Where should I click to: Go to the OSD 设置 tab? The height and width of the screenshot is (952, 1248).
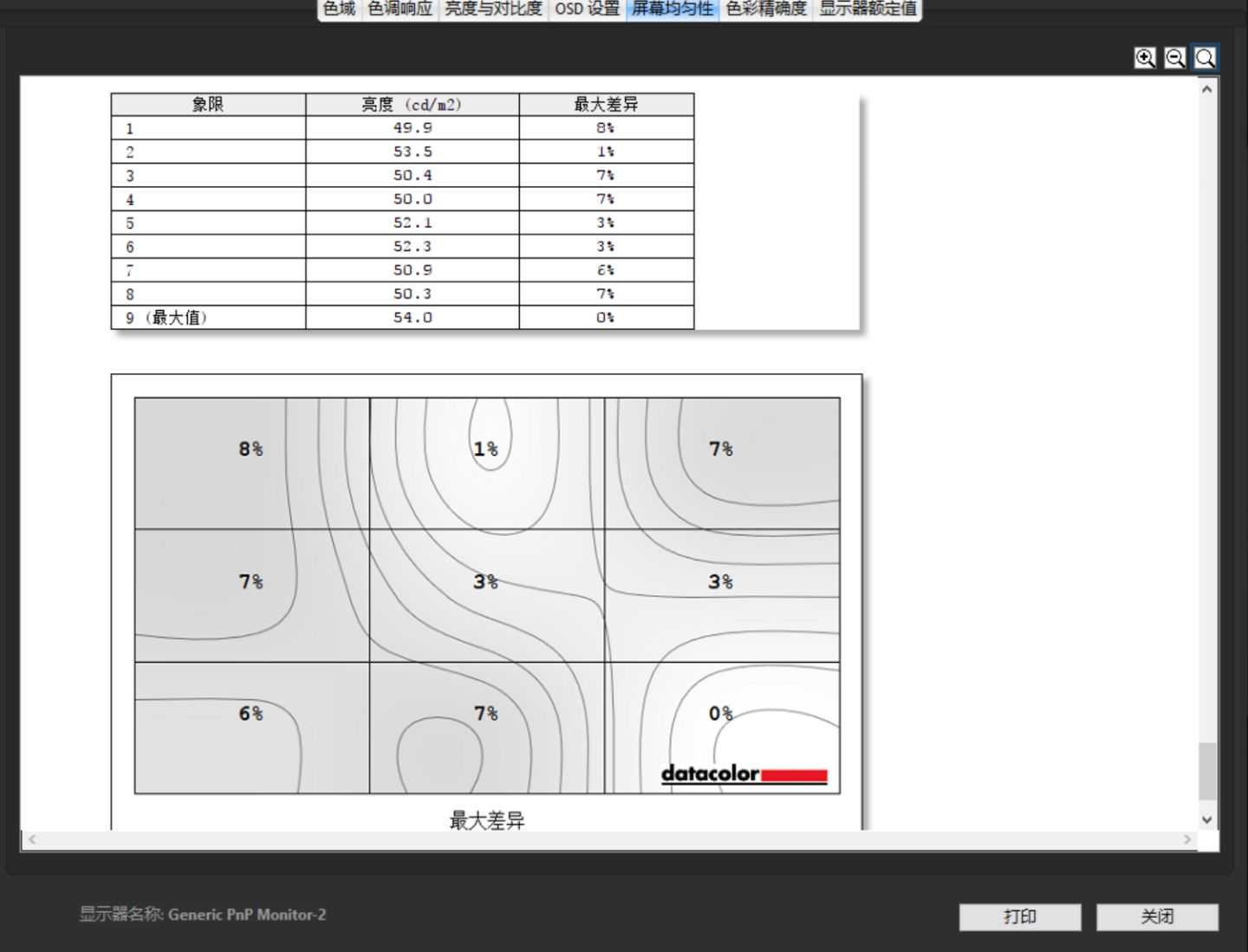[x=587, y=10]
